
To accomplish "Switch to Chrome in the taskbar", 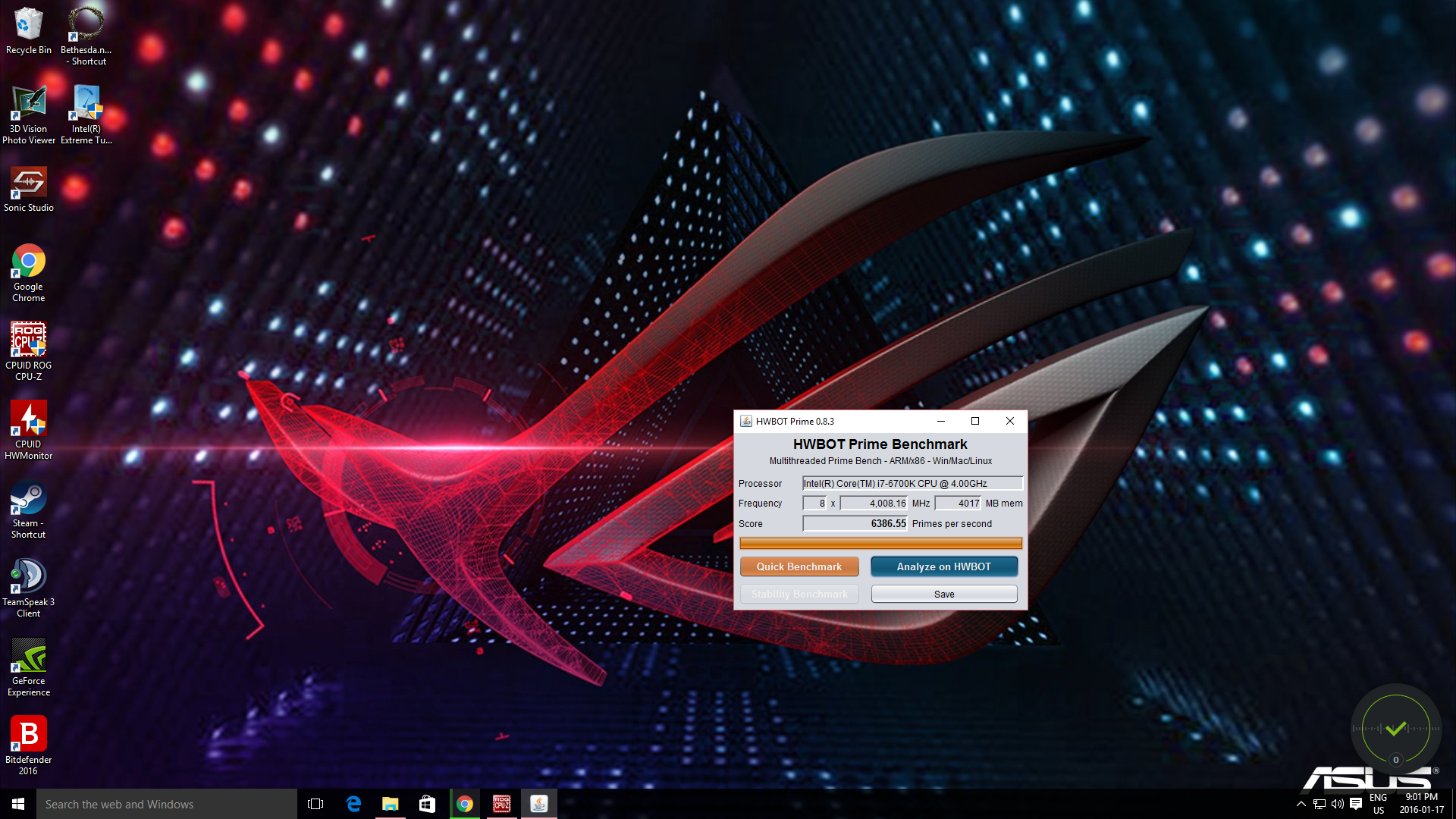I will click(465, 804).
